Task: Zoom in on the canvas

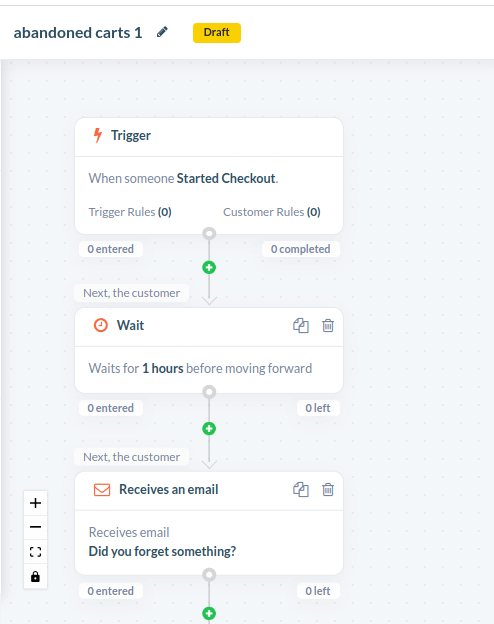Action: click(x=35, y=503)
